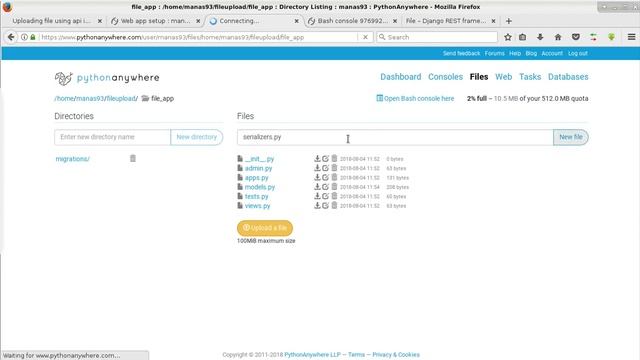Open the Web page
Screen dimensions: 640x360
click(503, 77)
